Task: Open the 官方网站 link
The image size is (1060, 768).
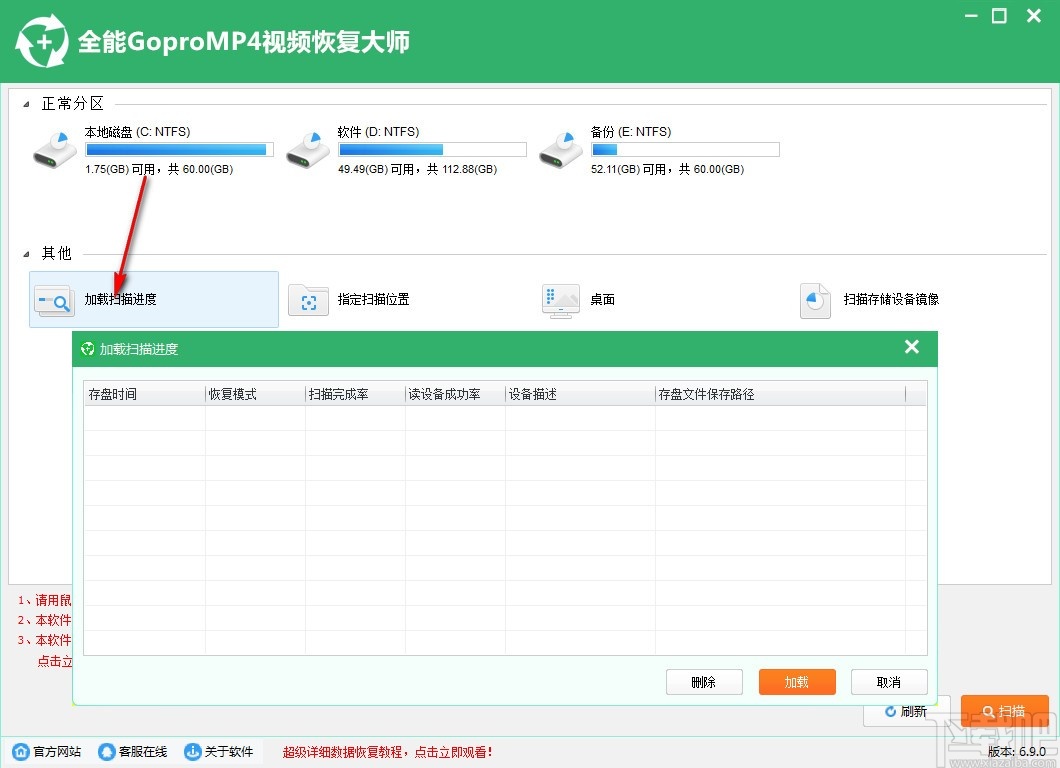Action: (57, 752)
